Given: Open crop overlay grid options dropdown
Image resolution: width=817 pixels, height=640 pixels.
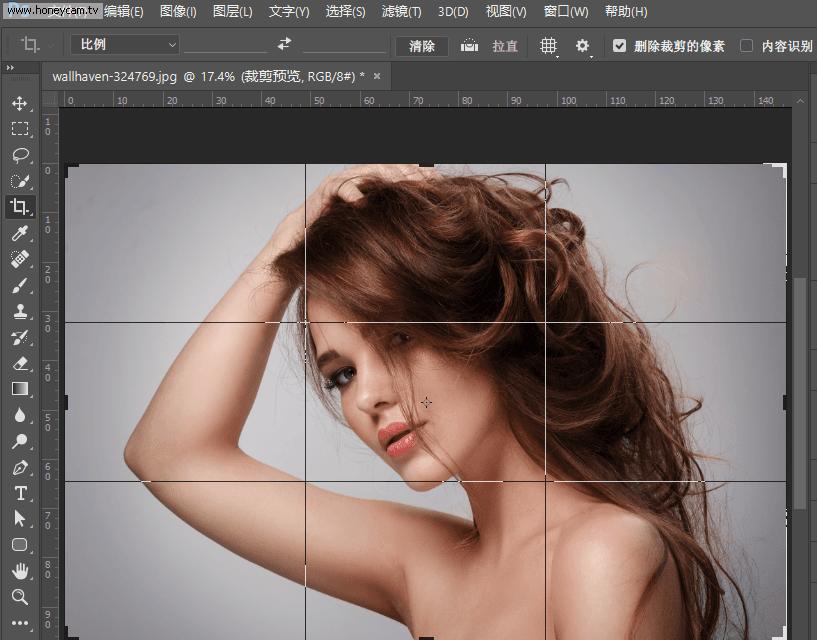Looking at the screenshot, I should (x=549, y=46).
